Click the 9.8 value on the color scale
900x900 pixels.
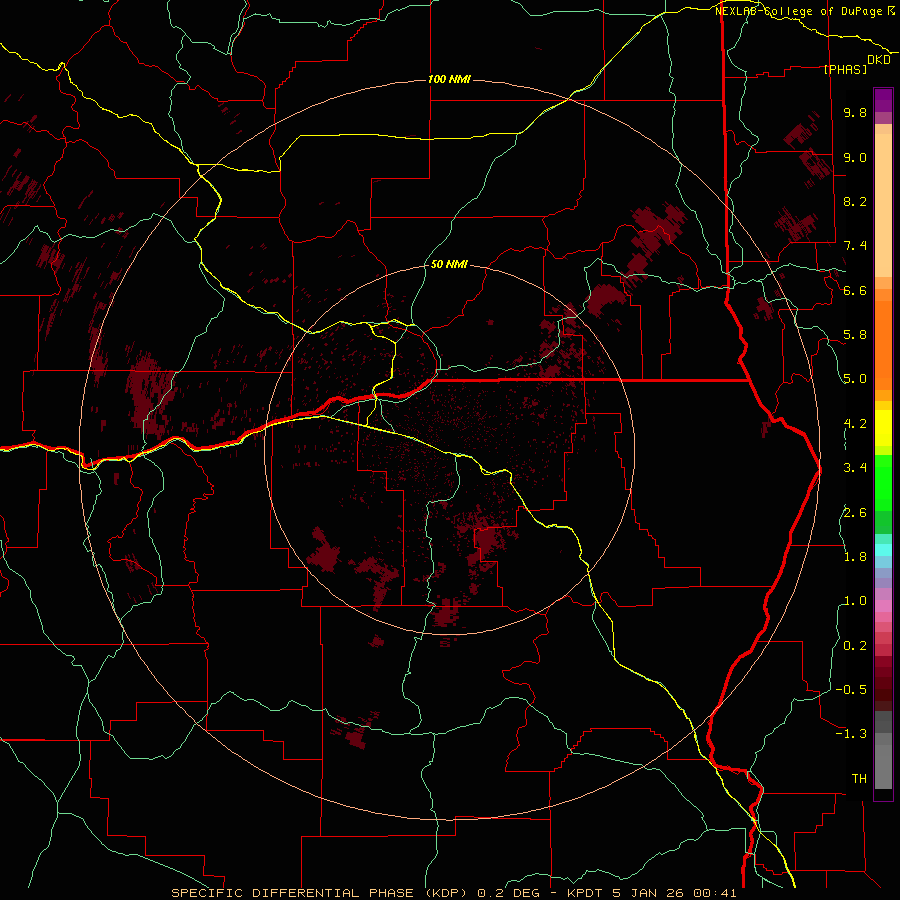tap(855, 112)
